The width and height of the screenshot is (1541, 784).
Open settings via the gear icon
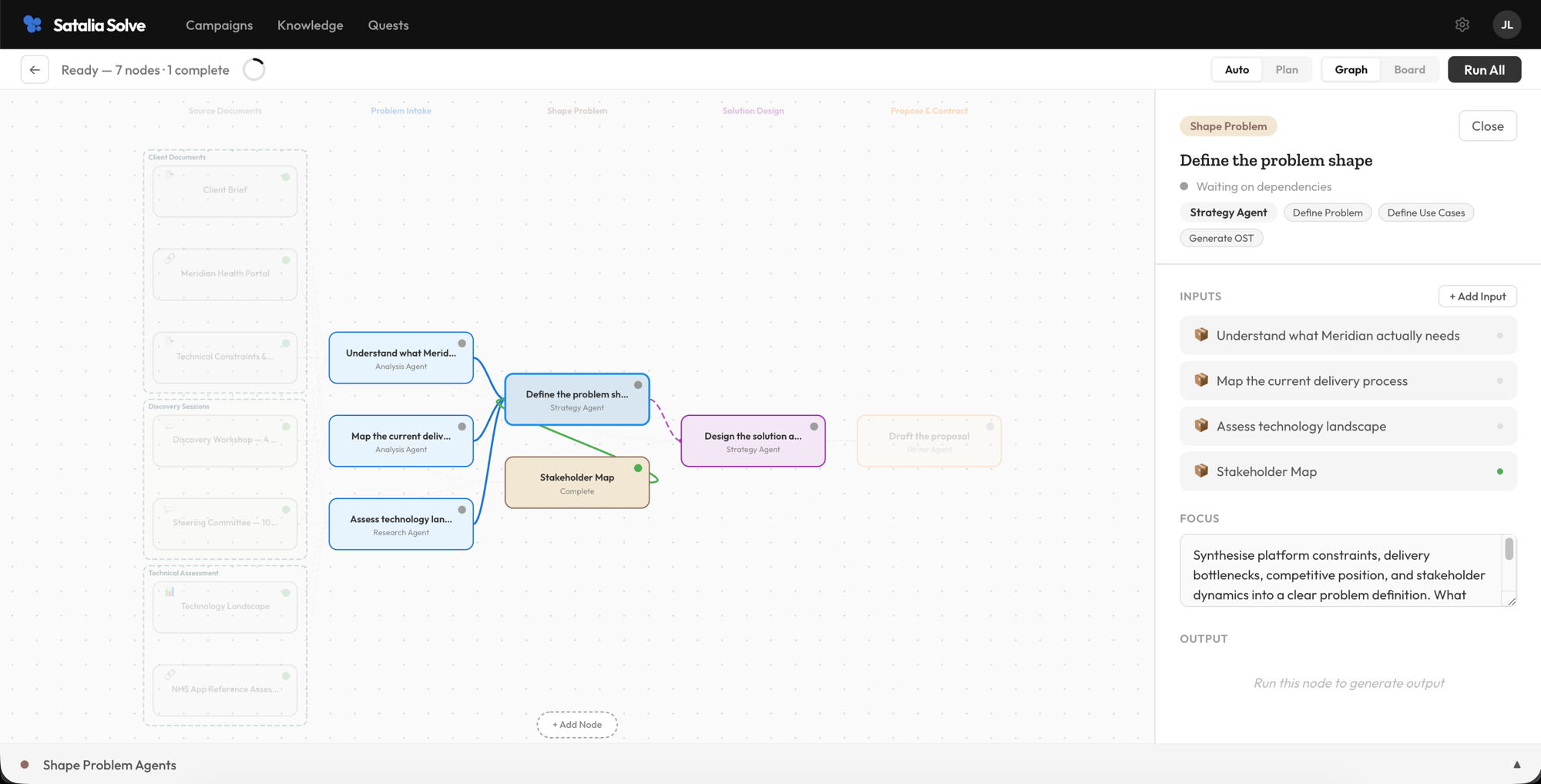[x=1462, y=25]
